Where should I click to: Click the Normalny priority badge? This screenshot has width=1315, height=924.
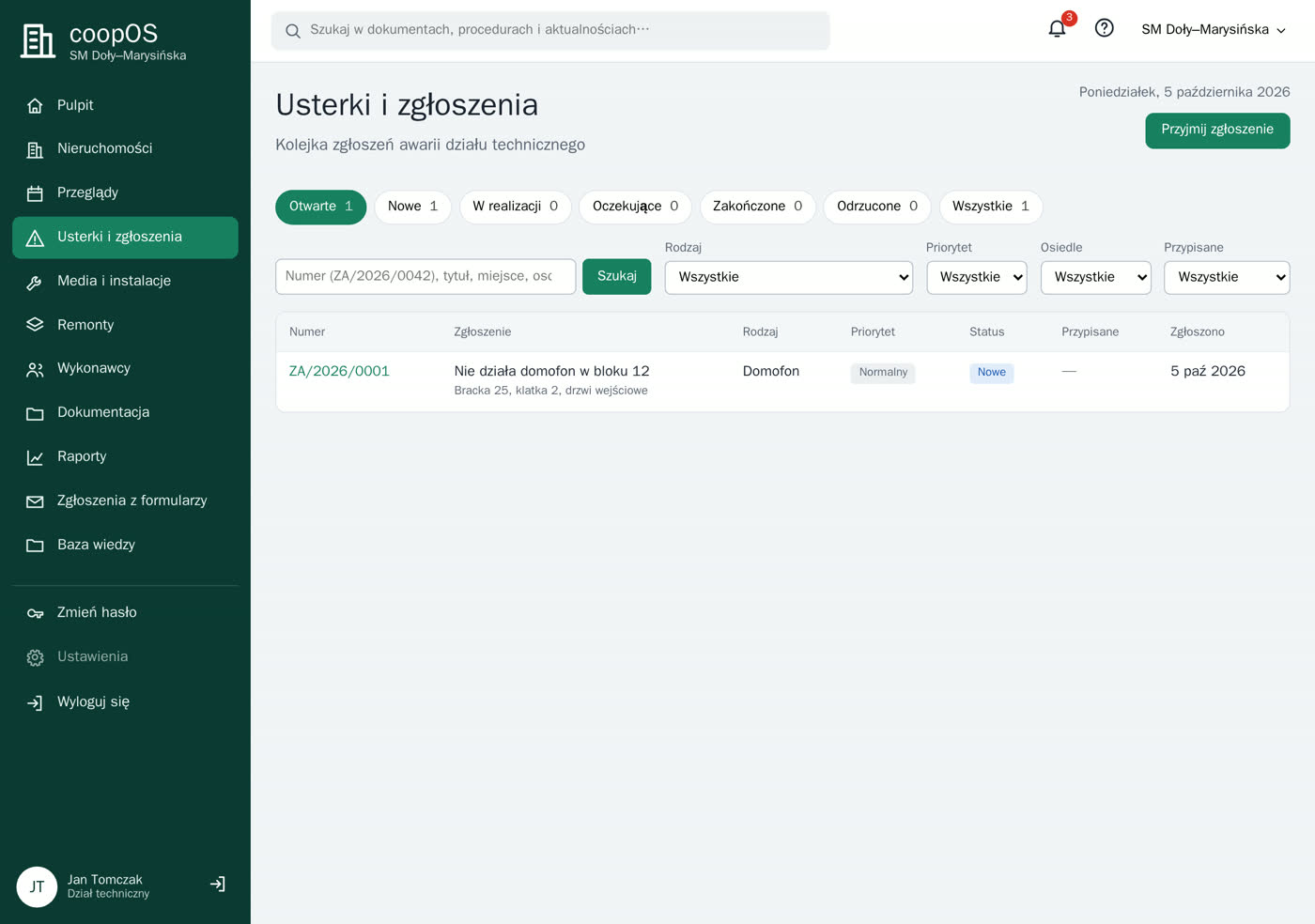click(883, 373)
